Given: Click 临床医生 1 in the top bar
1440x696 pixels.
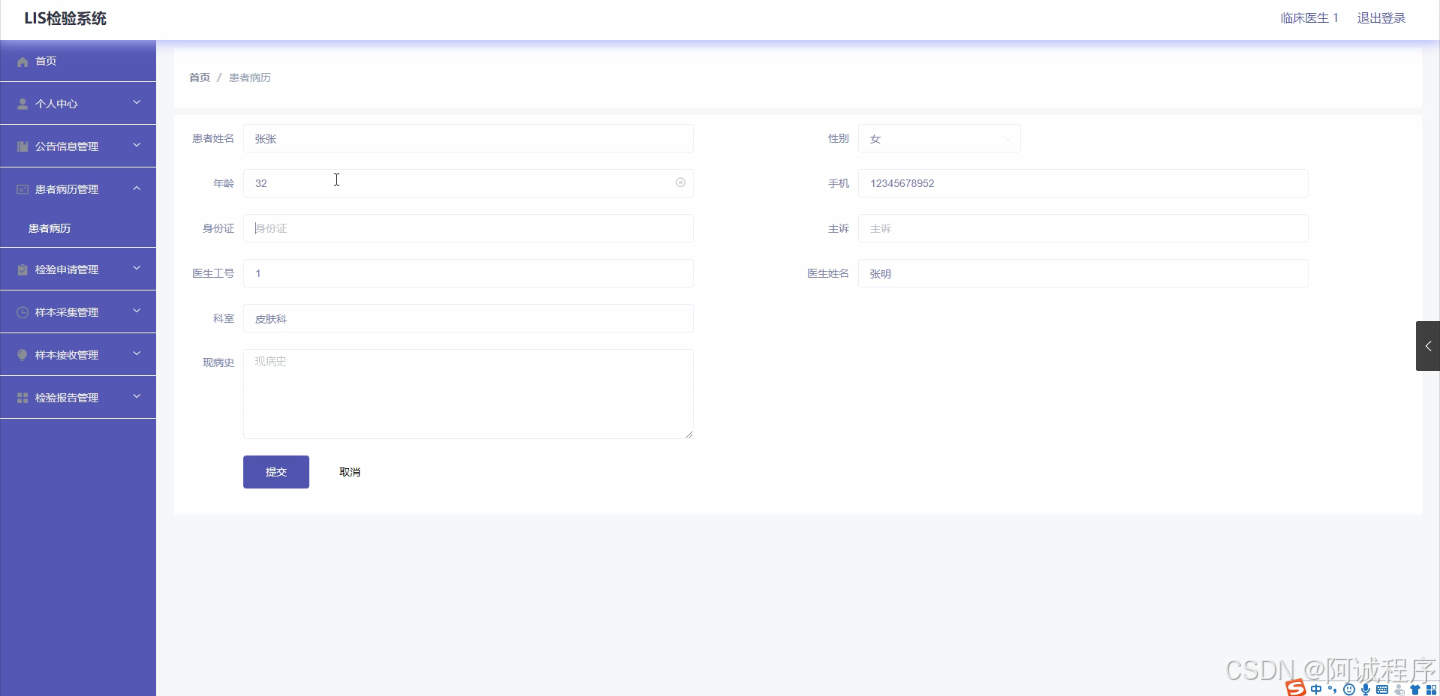Looking at the screenshot, I should 1309,17.
